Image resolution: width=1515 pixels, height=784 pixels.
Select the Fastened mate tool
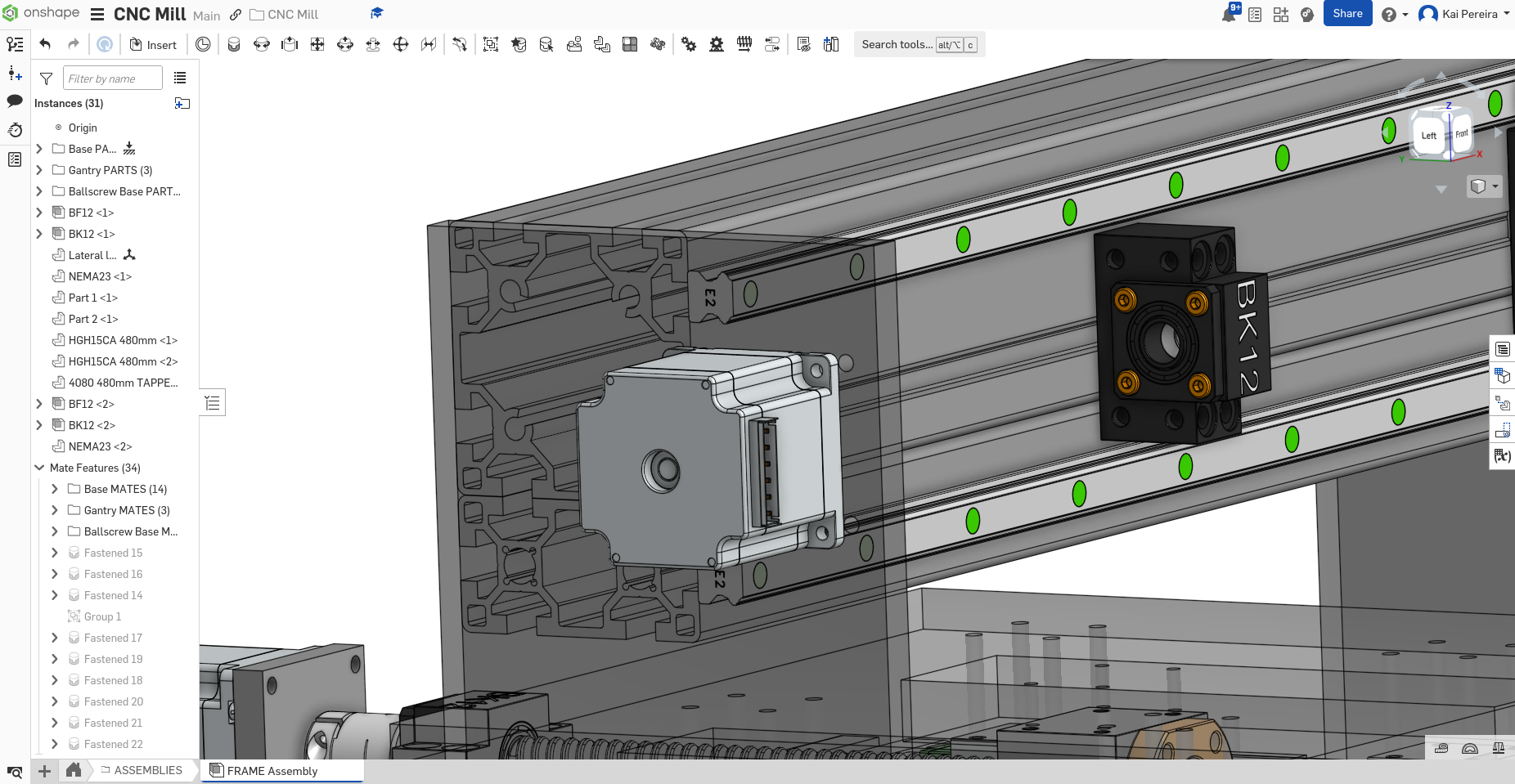[234, 44]
